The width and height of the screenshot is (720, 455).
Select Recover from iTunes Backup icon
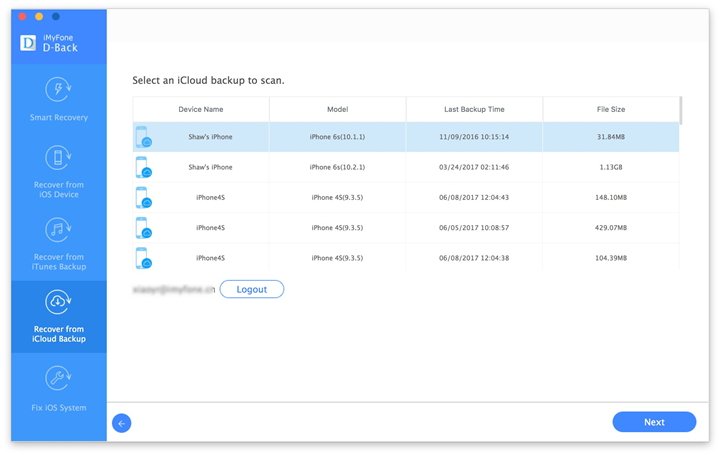pos(58,230)
